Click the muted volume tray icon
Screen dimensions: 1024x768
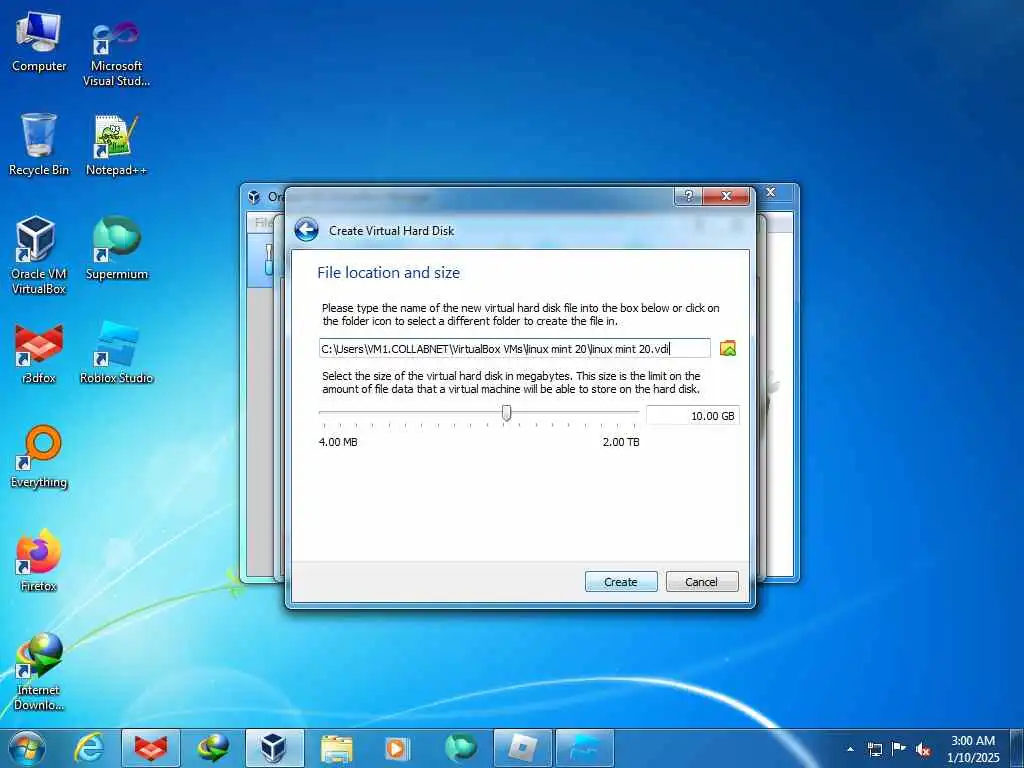pos(923,749)
